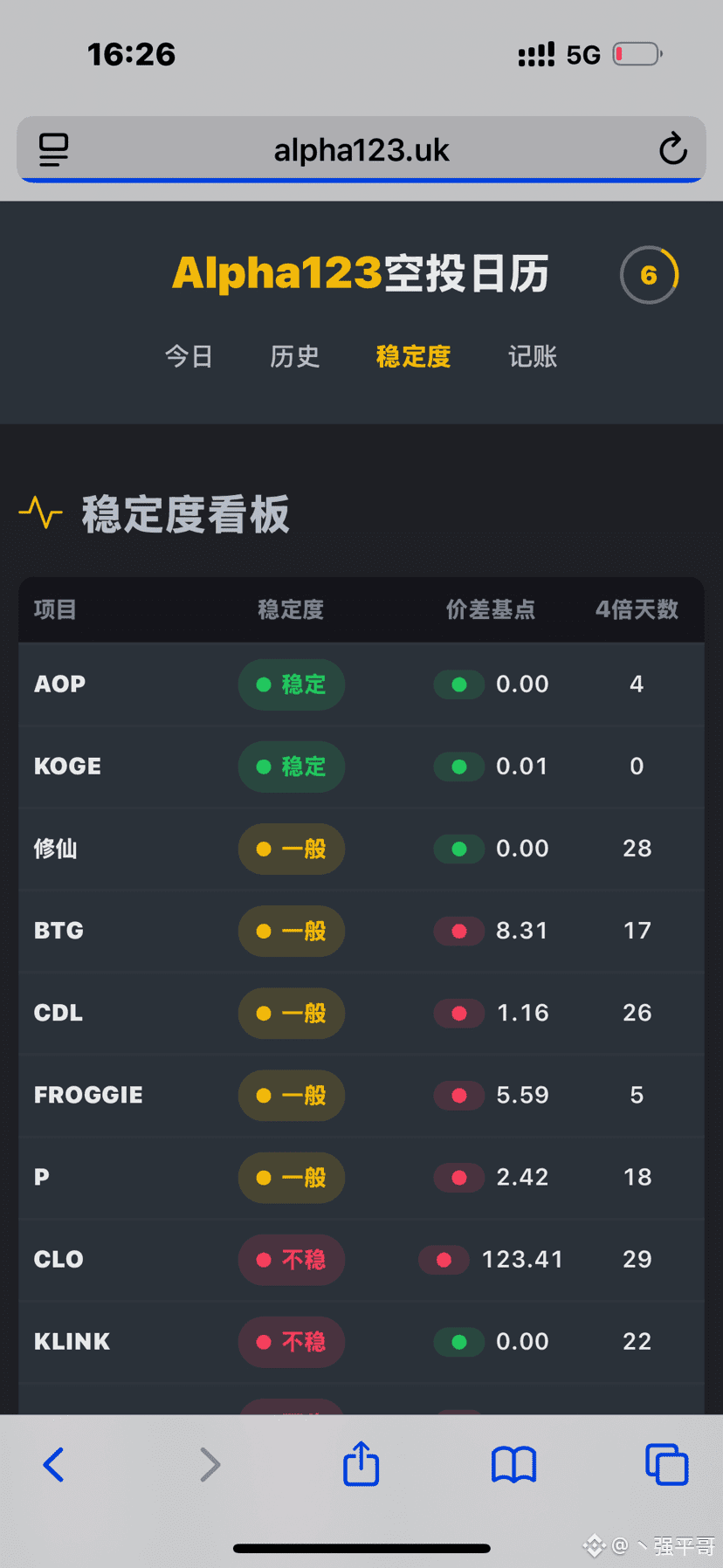Open the bookmarks book icon
The width and height of the screenshot is (723, 1568).
[x=513, y=1464]
